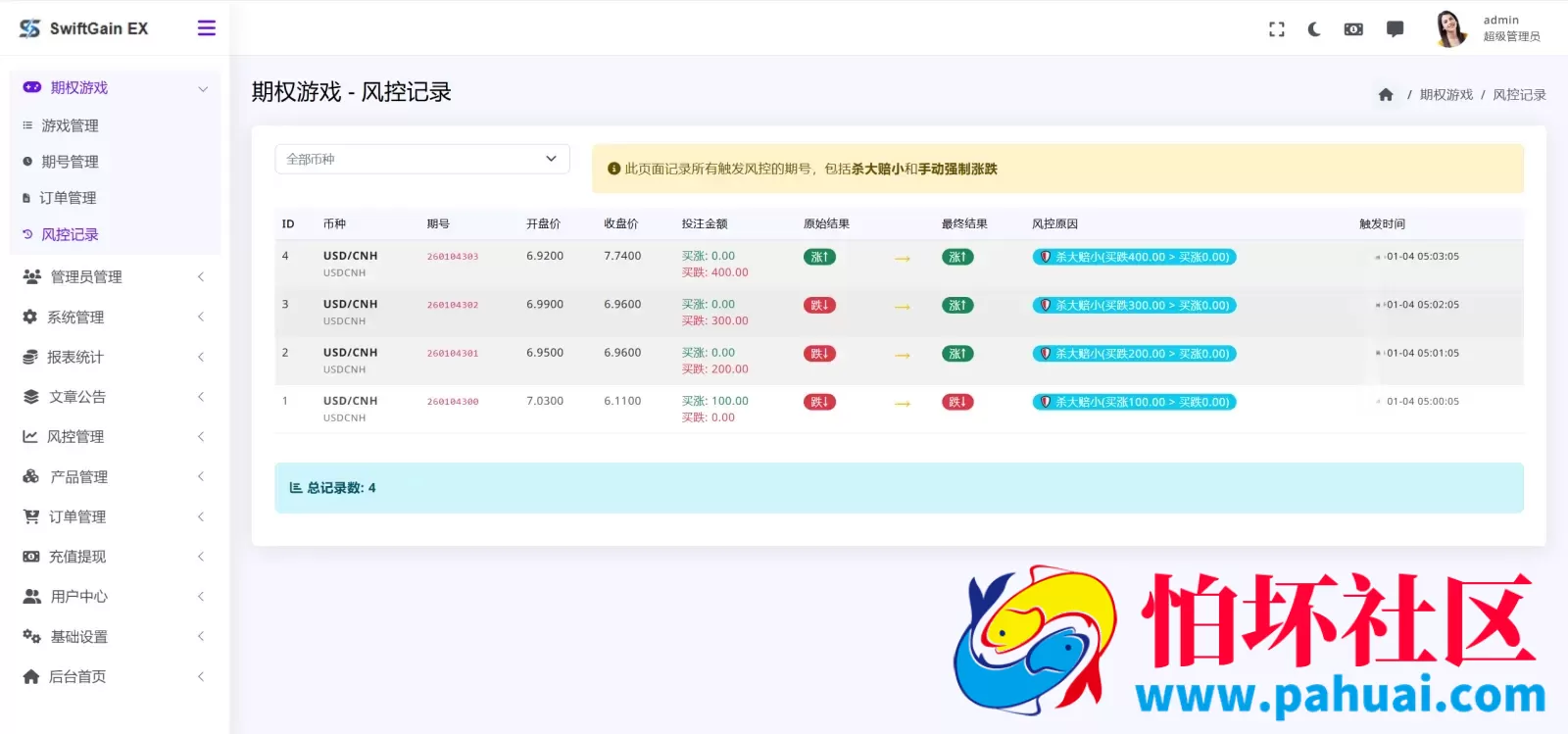Click the 期权游戏 gamepad icon
Viewport: 1568px width, 734px height.
tap(32, 87)
